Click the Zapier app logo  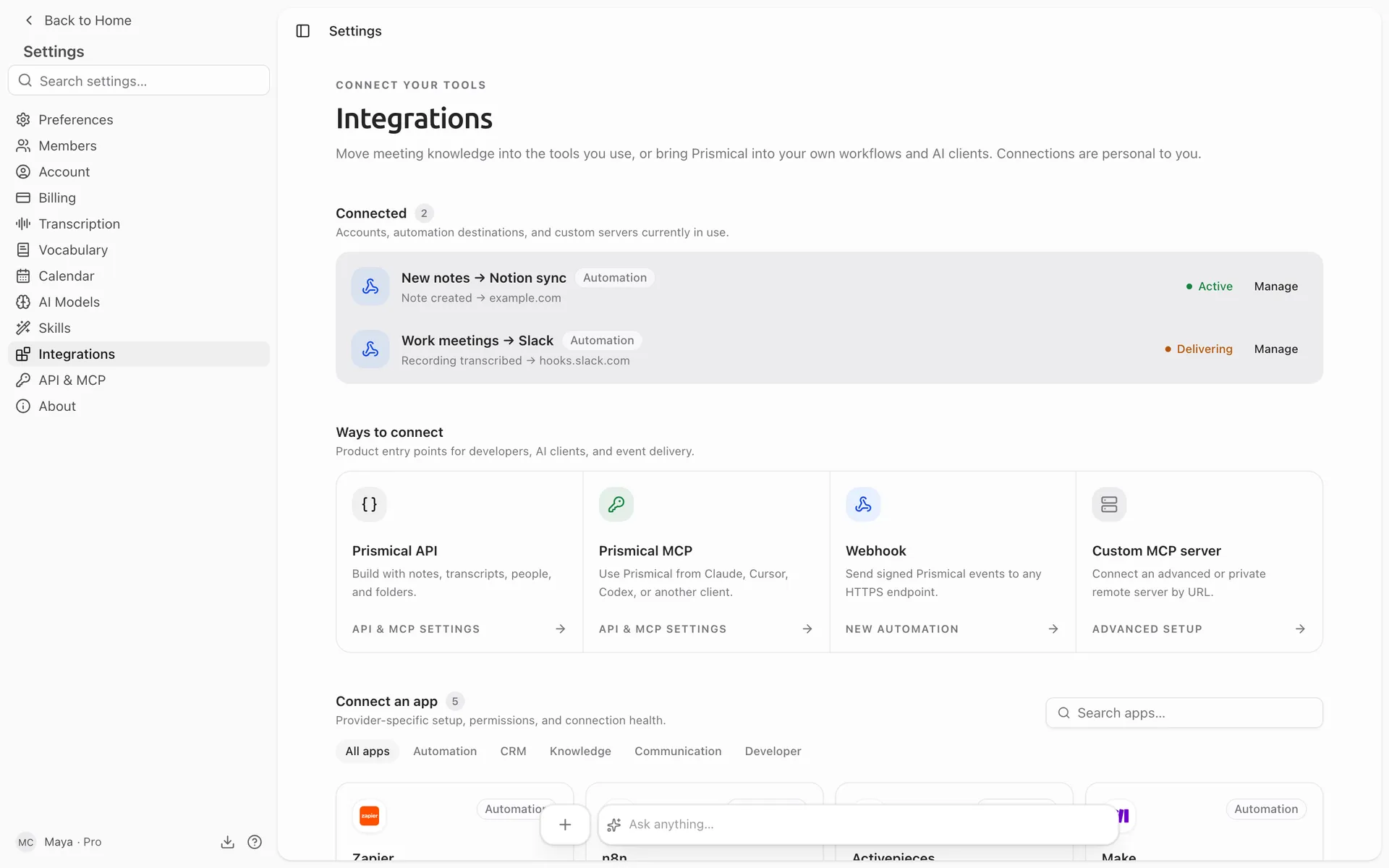(x=370, y=816)
